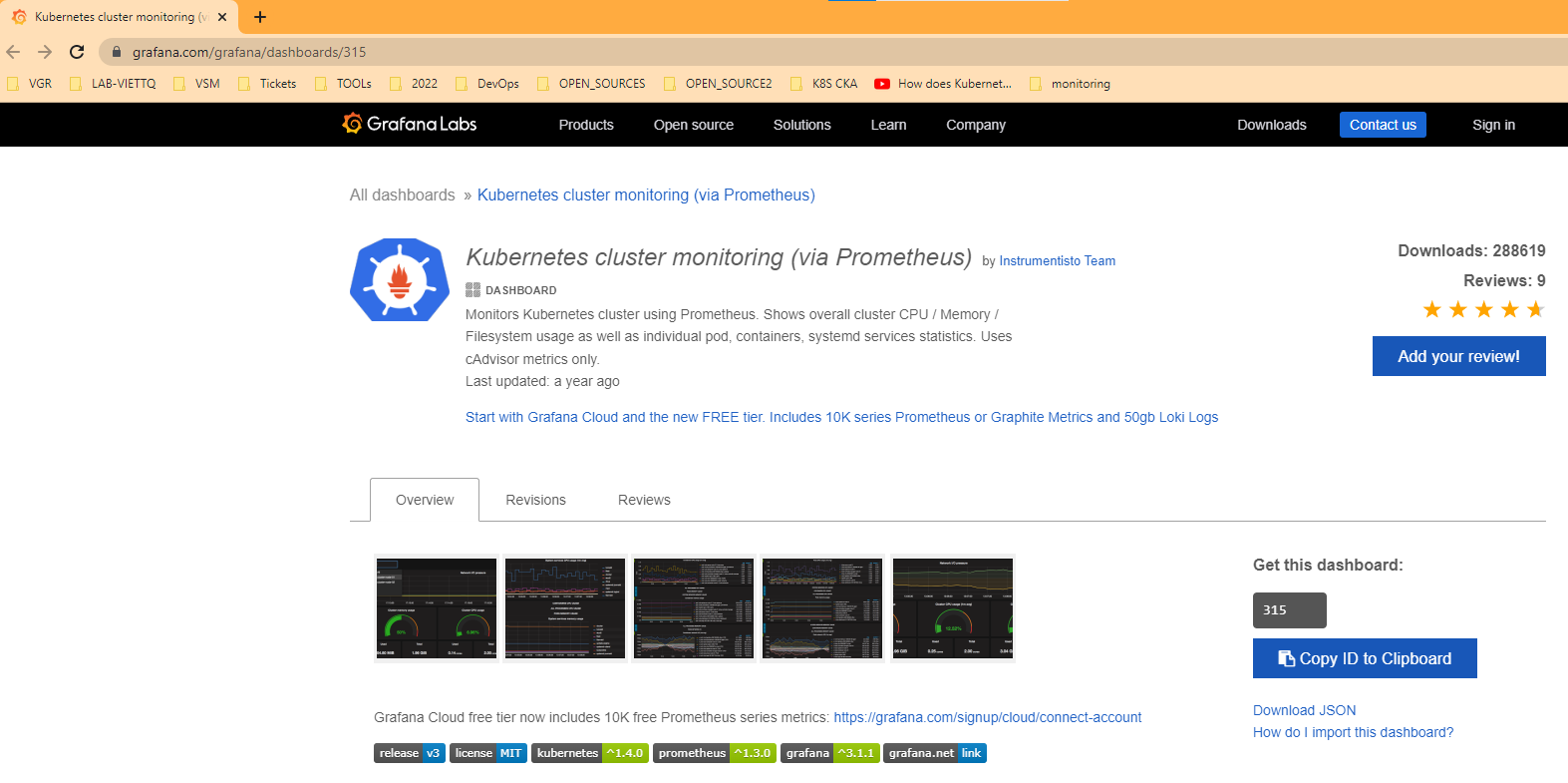Click the Download JSON link
Screen dimensions: 1568x783
(x=1304, y=710)
